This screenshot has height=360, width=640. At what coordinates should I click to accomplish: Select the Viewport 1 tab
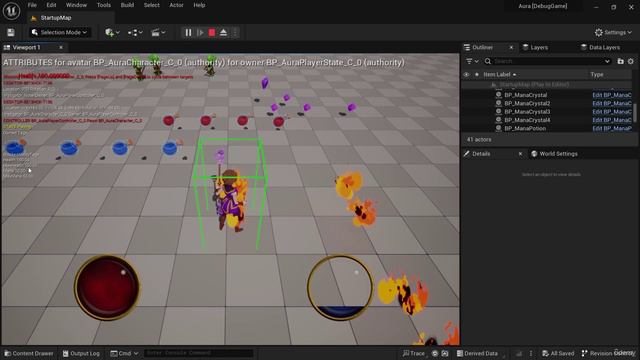[27, 48]
